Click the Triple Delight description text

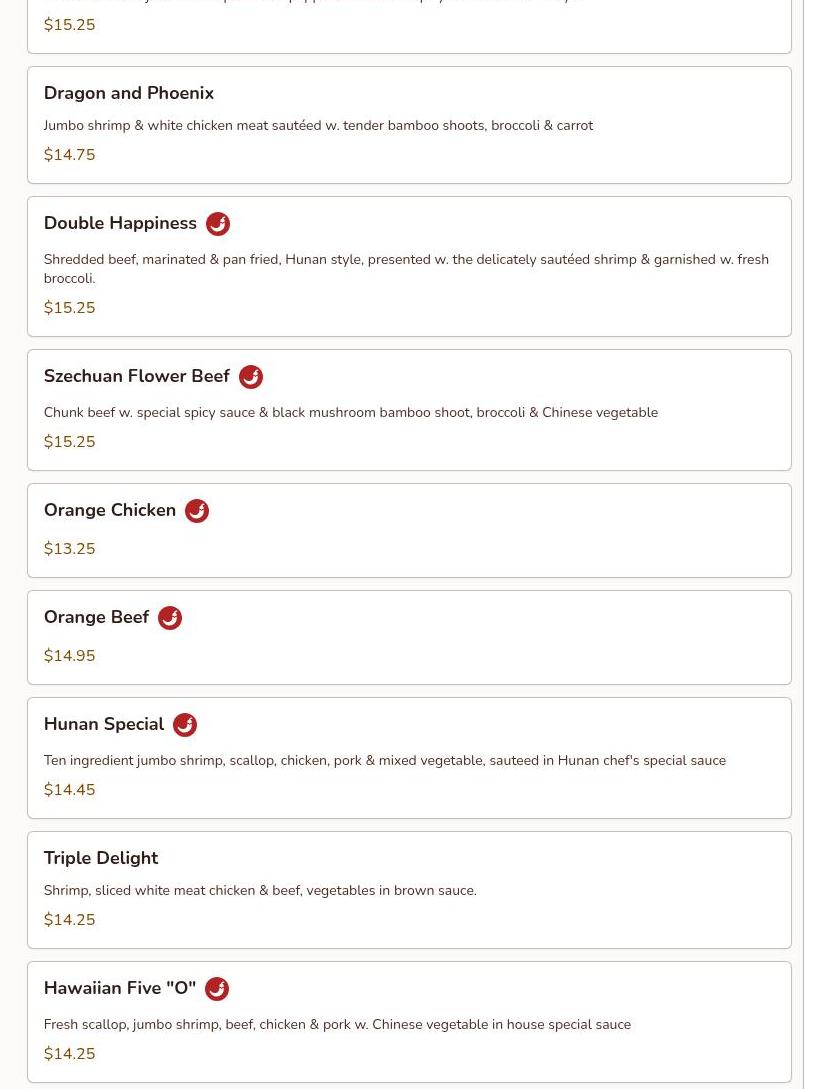pyautogui.click(x=260, y=890)
